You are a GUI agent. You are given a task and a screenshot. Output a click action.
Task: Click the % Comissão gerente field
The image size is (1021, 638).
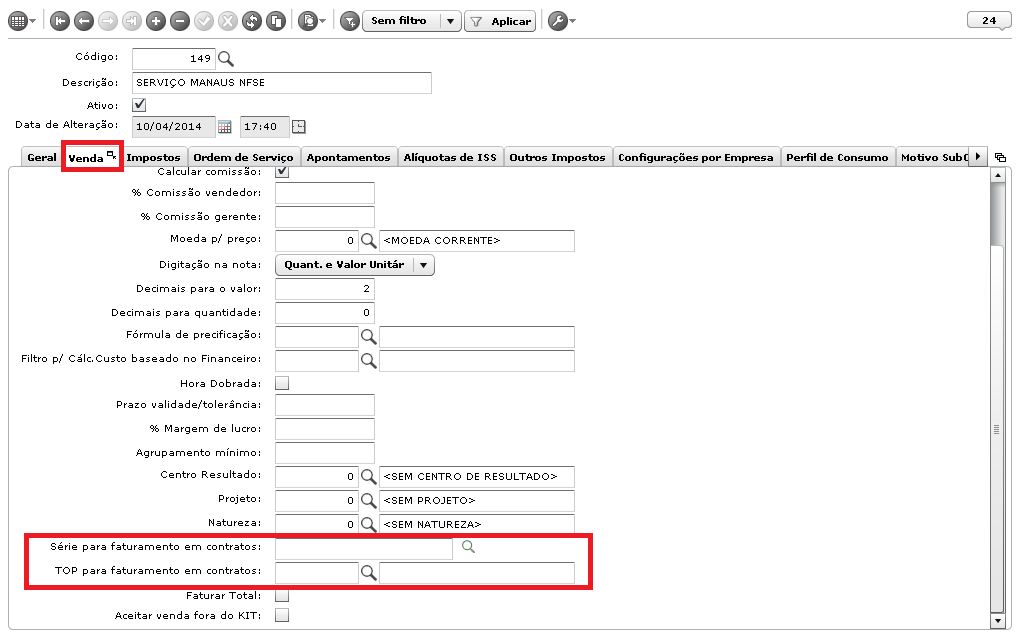click(324, 217)
